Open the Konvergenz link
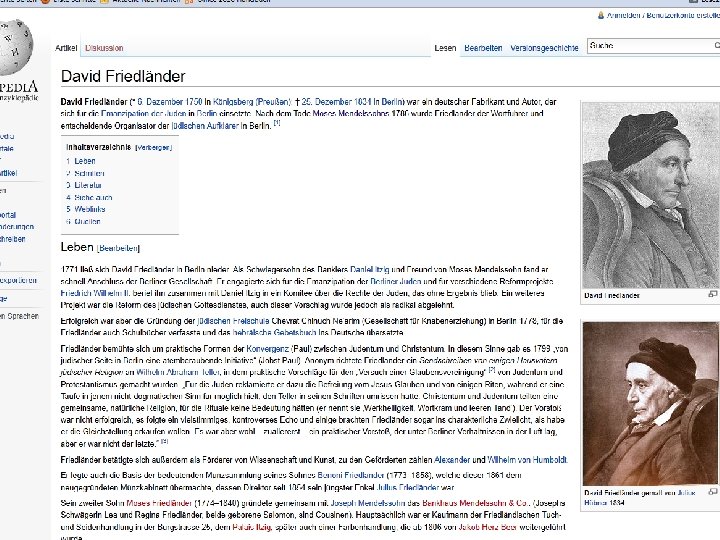The image size is (720, 540). [x=268, y=349]
